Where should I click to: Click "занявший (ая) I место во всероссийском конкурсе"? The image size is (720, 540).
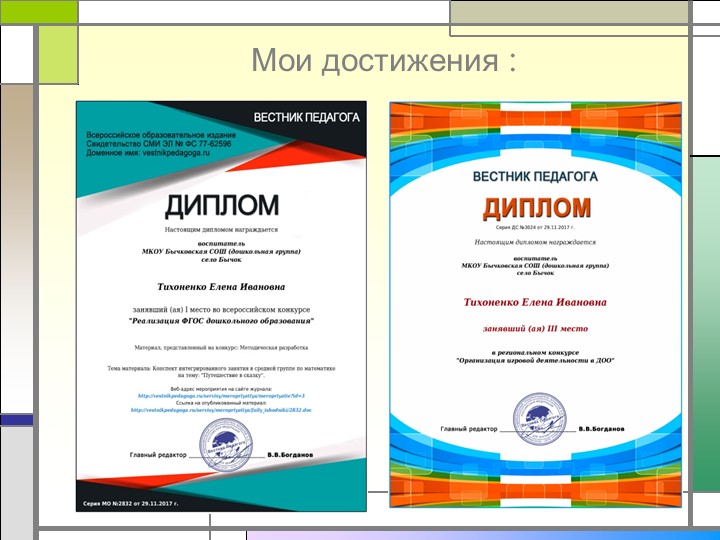point(221,310)
